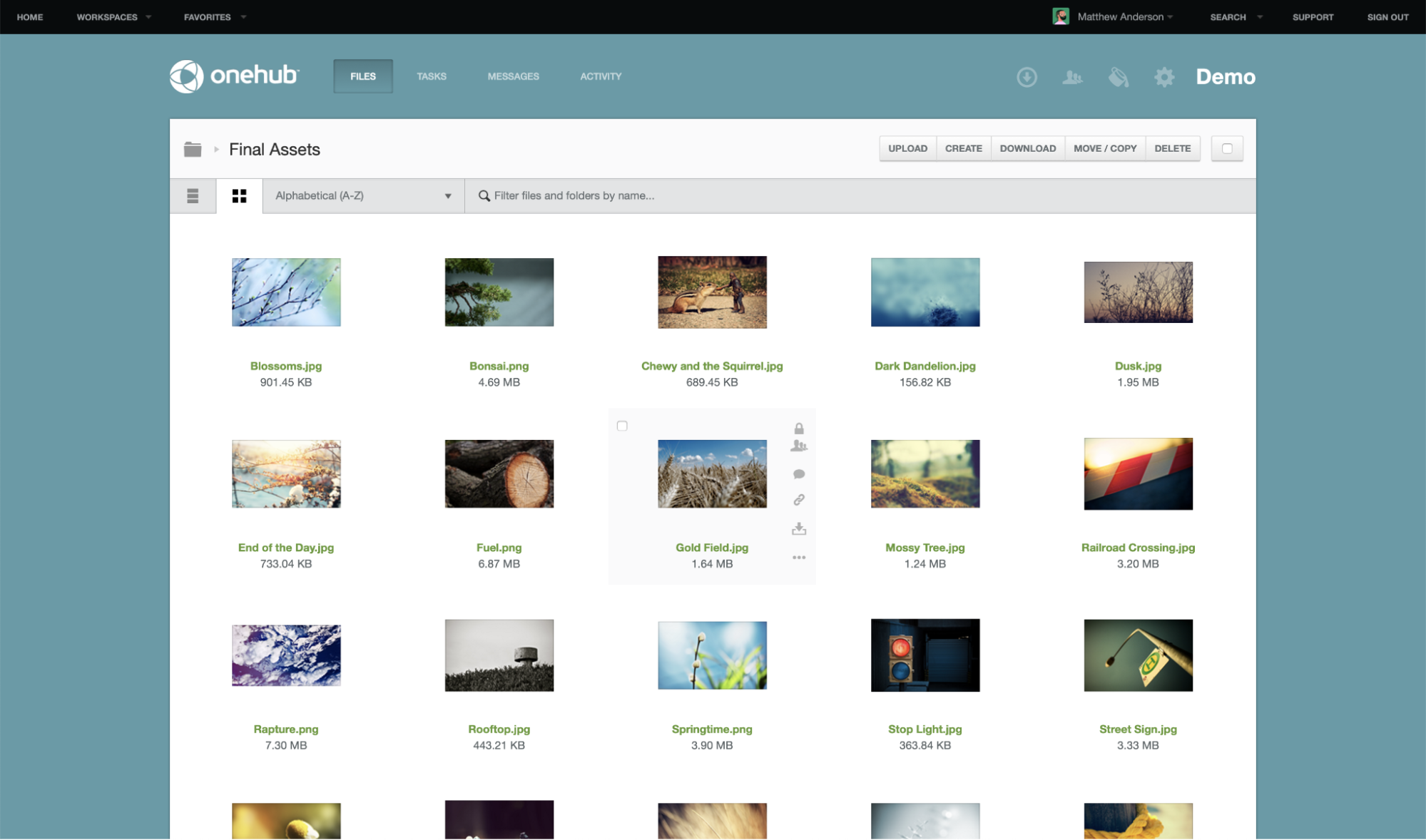Screen dimensions: 1426x840
Task: Switch to the Tasks tab
Action: click(431, 76)
